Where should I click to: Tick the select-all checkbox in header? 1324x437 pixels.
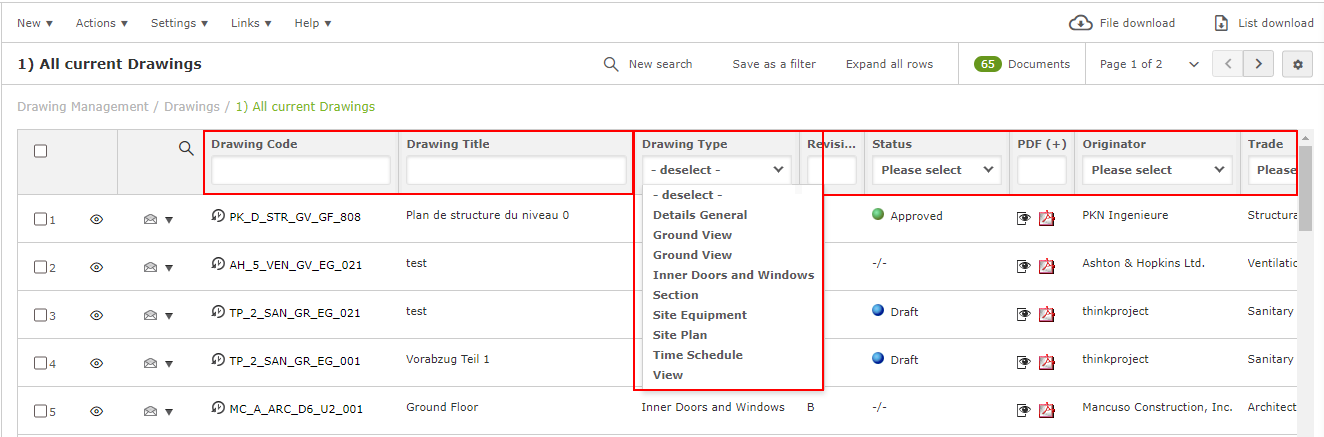41,151
